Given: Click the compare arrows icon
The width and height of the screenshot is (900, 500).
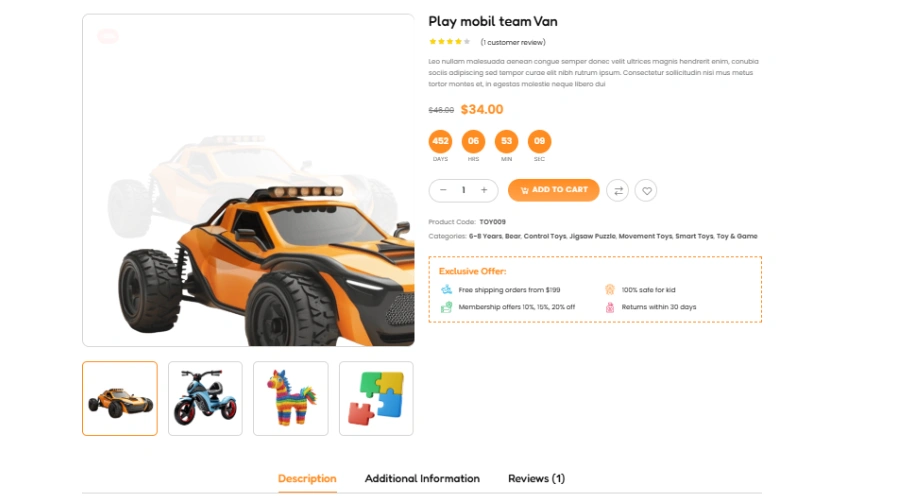Looking at the screenshot, I should (618, 191).
